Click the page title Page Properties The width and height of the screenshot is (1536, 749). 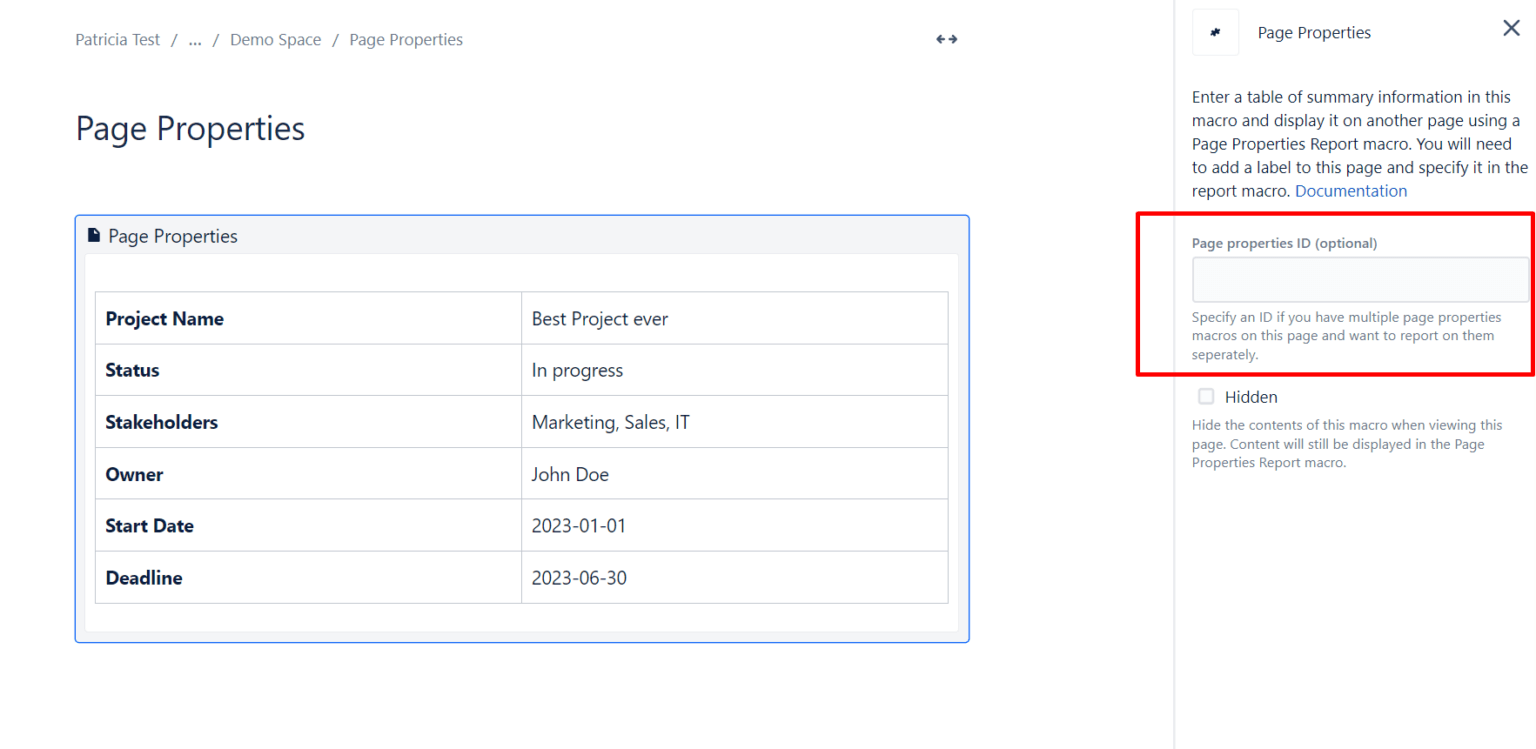(x=189, y=128)
